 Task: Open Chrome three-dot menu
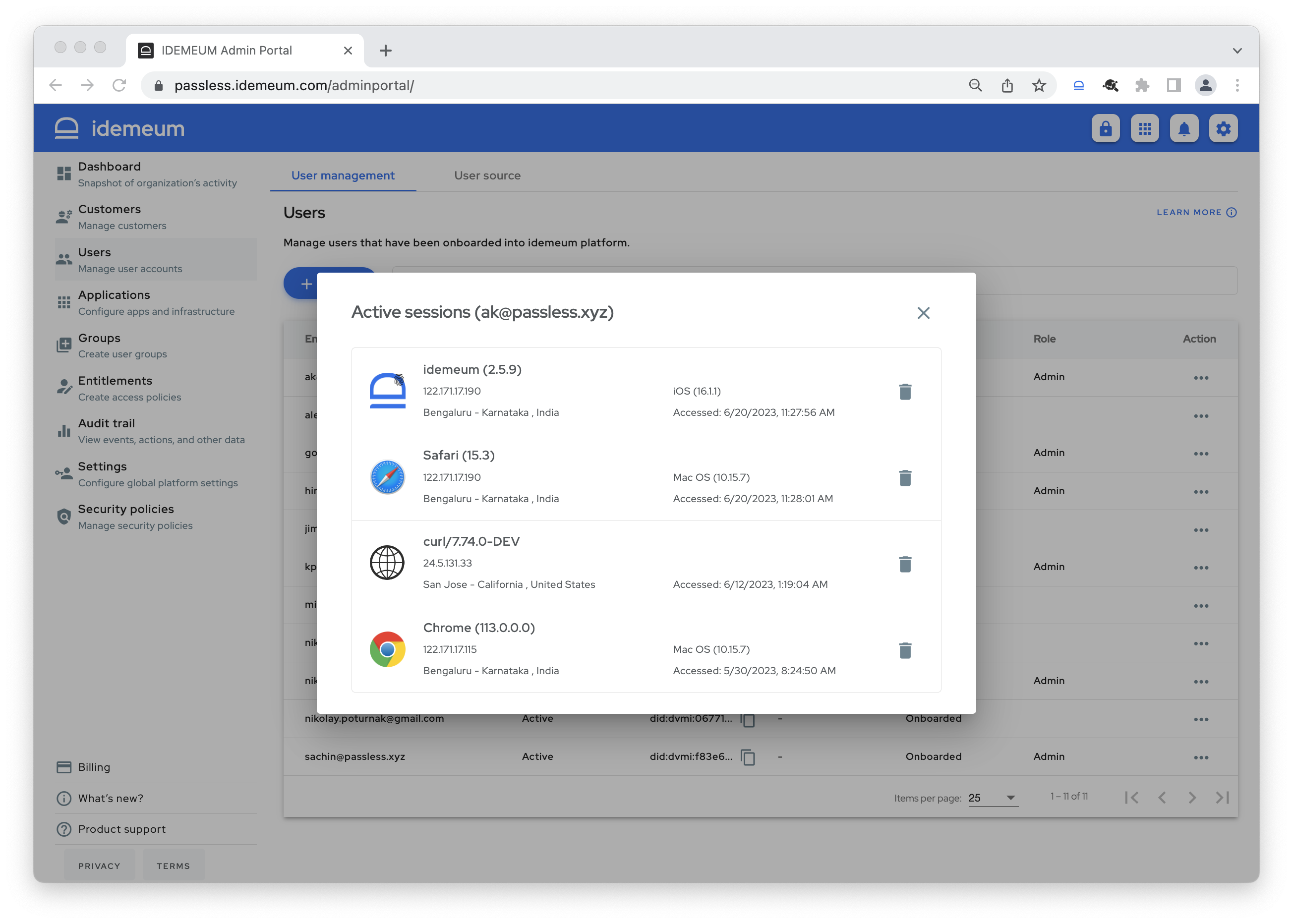(1236, 85)
